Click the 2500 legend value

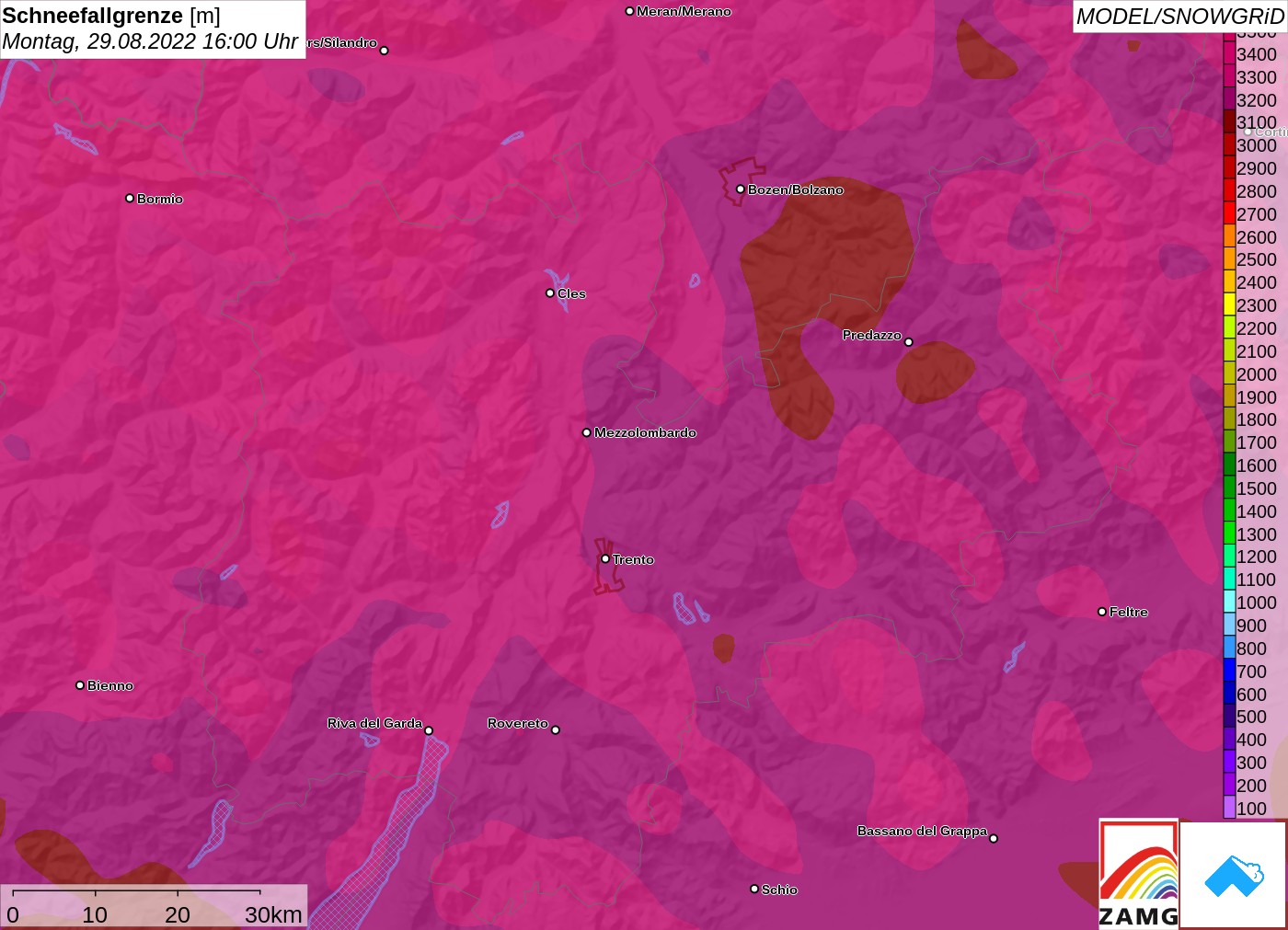[1257, 259]
